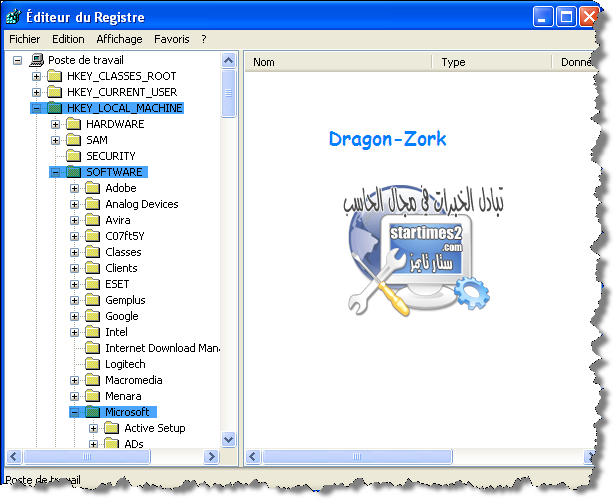Minimize the Éditeur du Registre window
This screenshot has width=613, height=500.
click(543, 17)
